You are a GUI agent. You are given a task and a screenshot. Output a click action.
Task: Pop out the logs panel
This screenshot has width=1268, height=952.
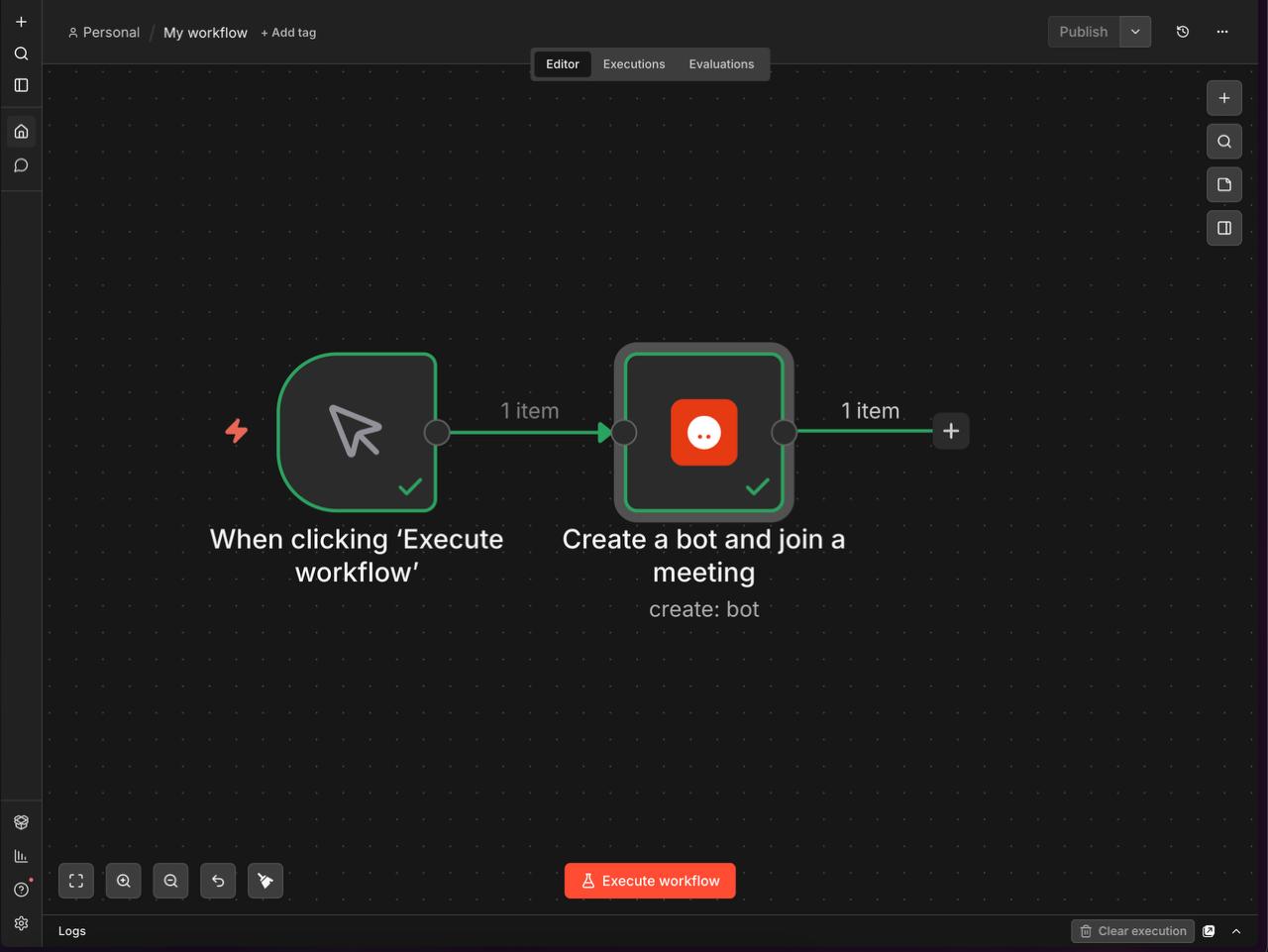coord(1209,931)
